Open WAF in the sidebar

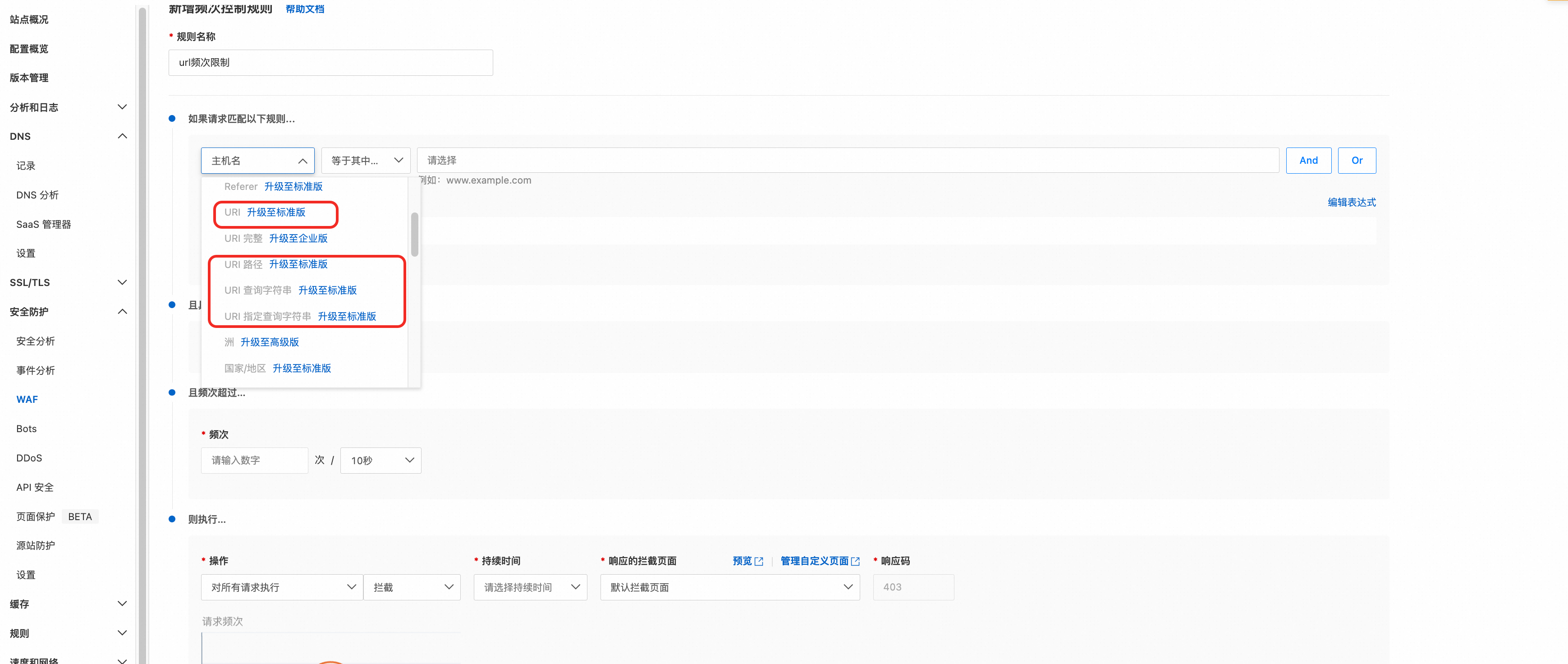pyautogui.click(x=27, y=399)
